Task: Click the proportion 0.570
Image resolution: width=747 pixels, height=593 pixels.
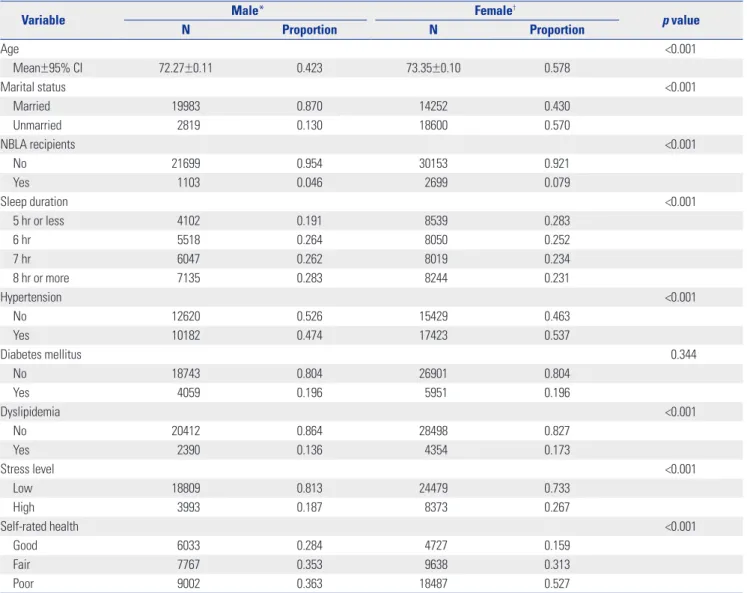Action: pos(557,125)
